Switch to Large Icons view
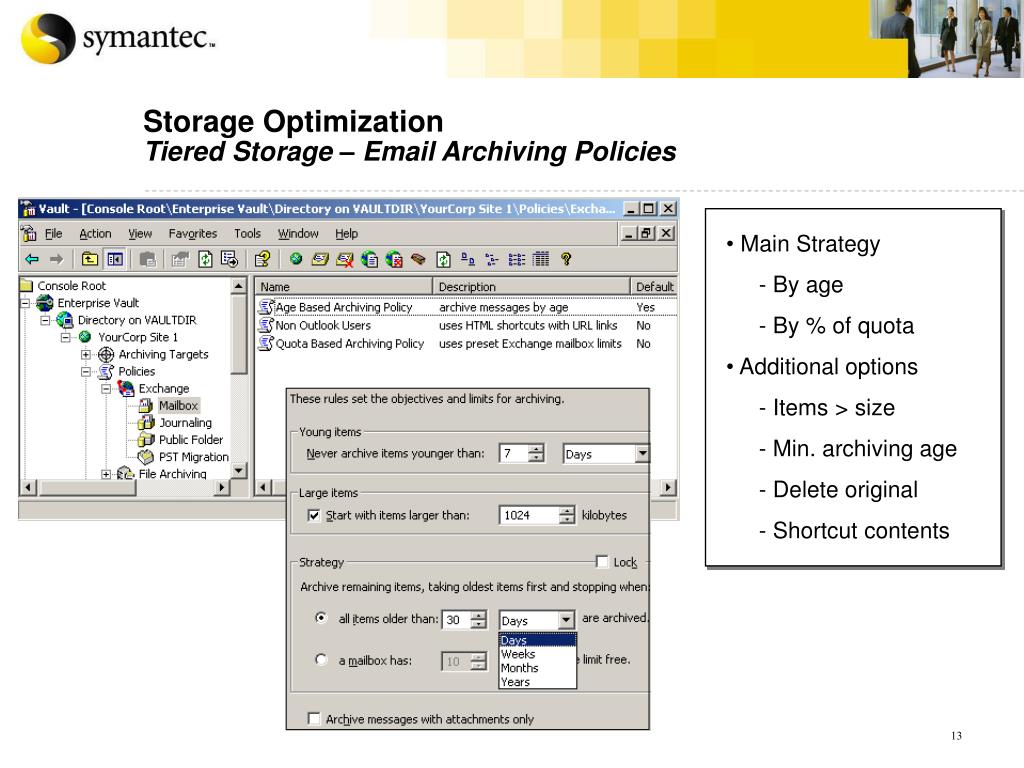Image resolution: width=1024 pixels, height=768 pixels. (468, 259)
